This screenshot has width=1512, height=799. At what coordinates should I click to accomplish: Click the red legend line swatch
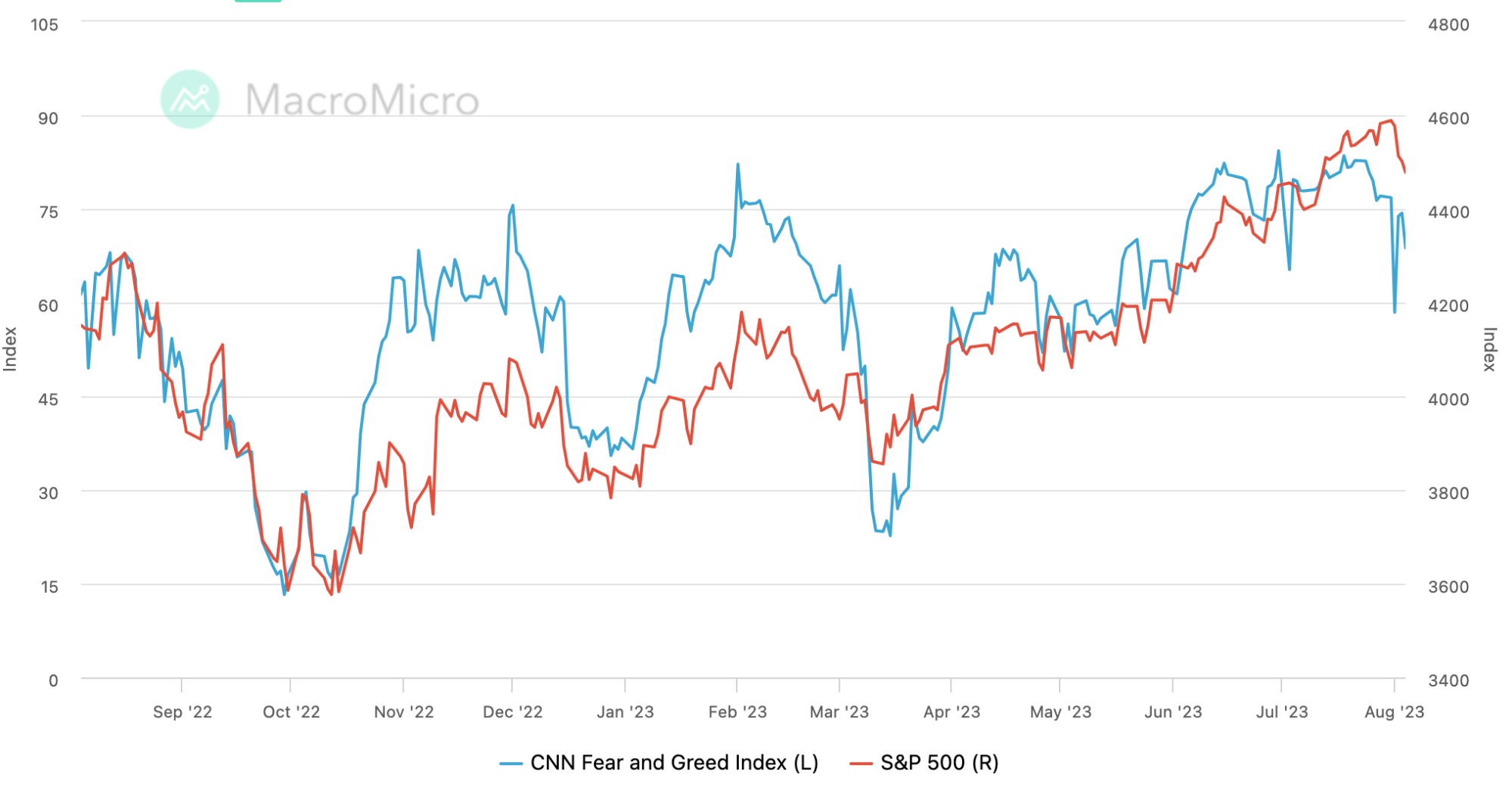861,763
